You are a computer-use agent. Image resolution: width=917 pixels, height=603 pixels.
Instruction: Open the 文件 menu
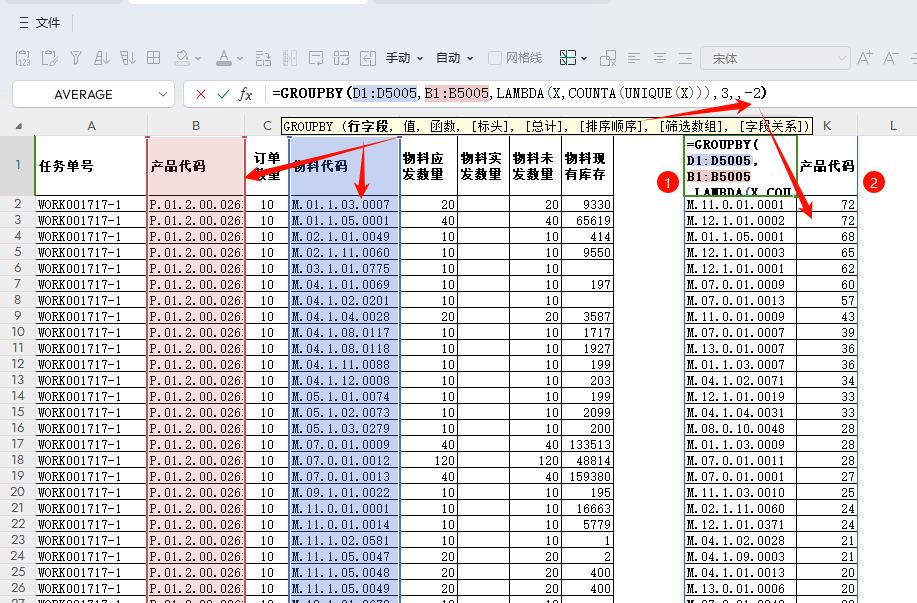(48, 23)
